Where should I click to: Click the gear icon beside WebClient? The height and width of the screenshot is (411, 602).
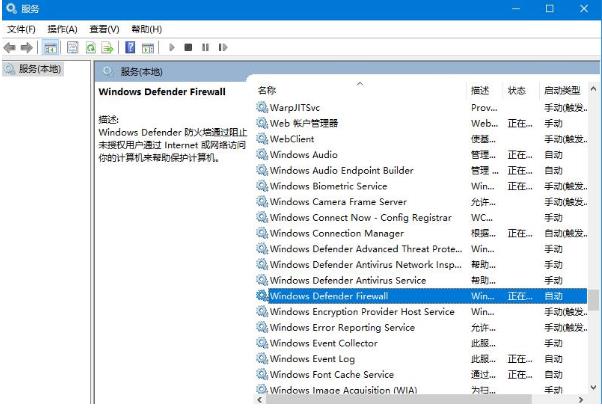pos(262,139)
